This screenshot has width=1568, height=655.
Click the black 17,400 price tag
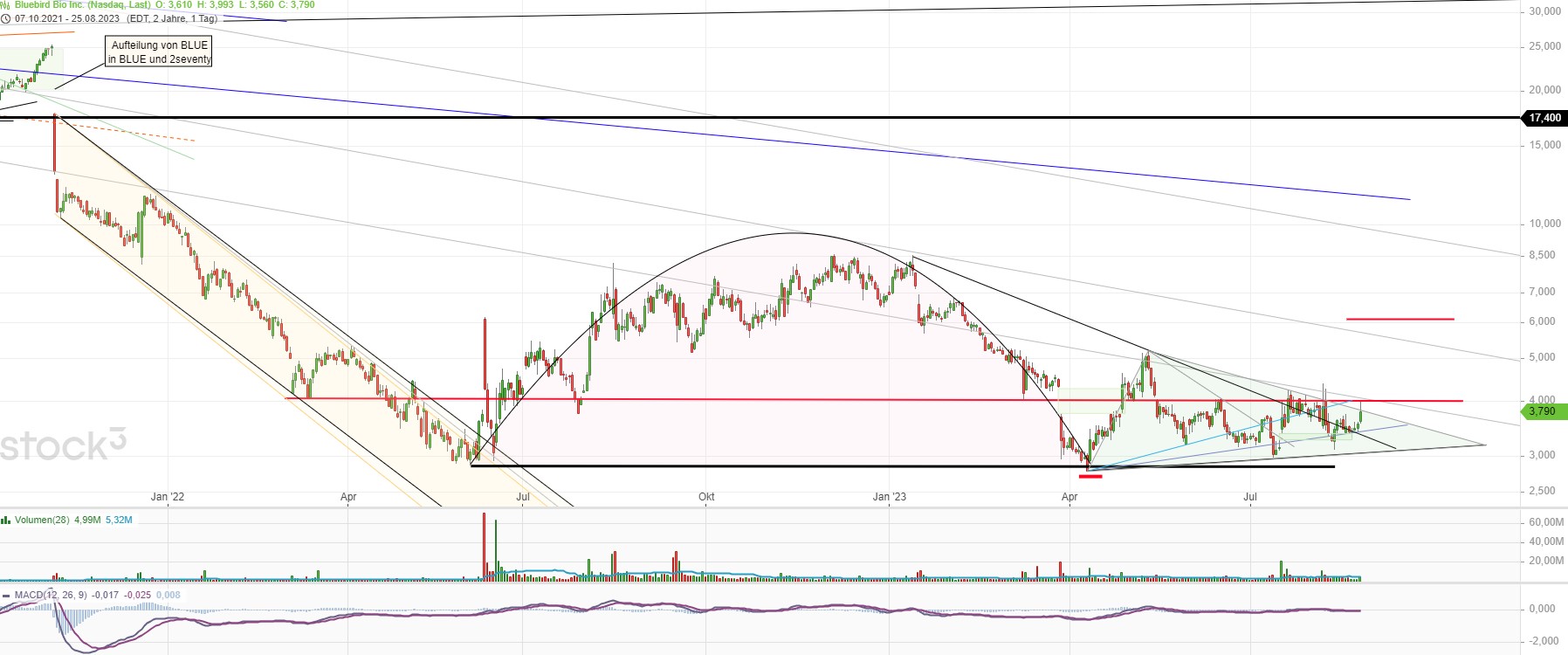click(1544, 118)
